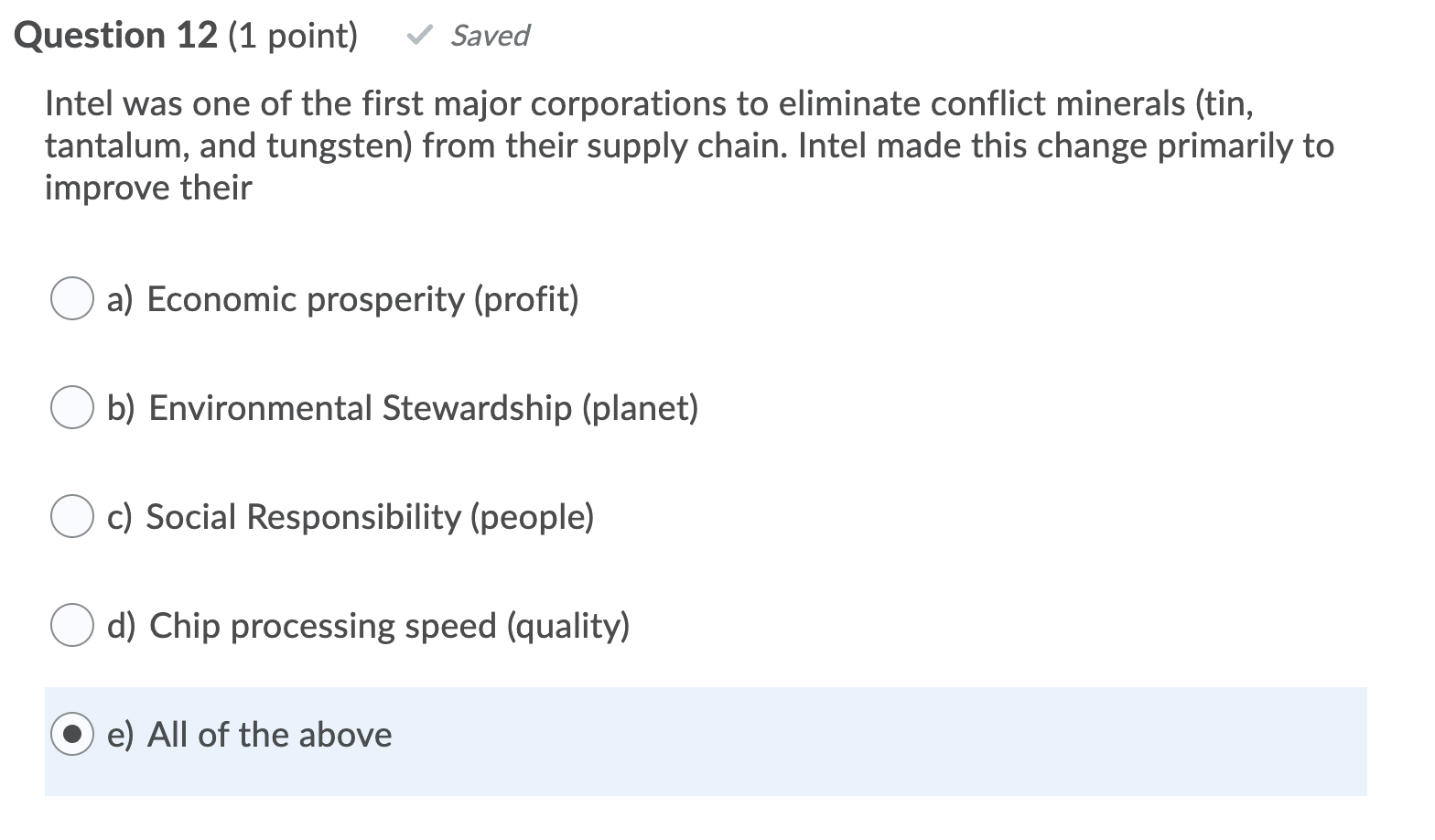Screen dimensions: 1435x840
Task: Select the 'Social Responsibility (people)' answer text
Action: (x=370, y=516)
